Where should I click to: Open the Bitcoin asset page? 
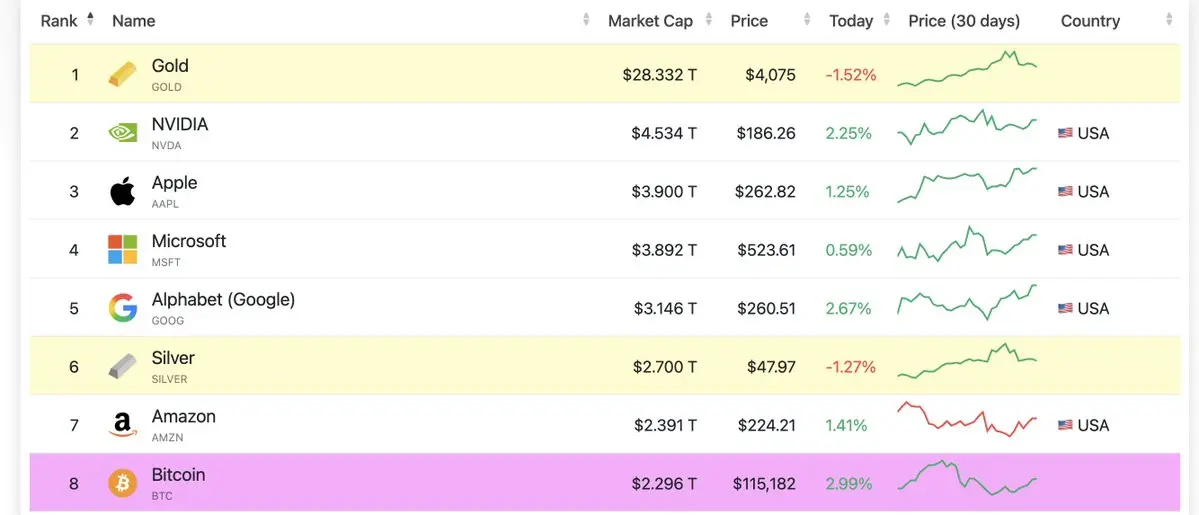click(178, 475)
